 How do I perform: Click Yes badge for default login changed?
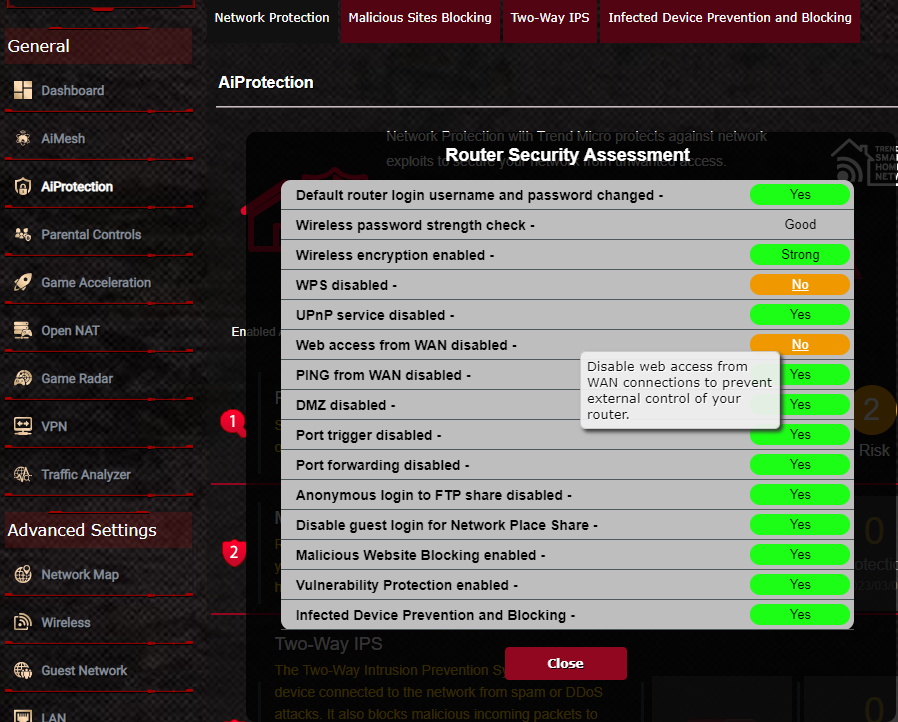point(800,195)
